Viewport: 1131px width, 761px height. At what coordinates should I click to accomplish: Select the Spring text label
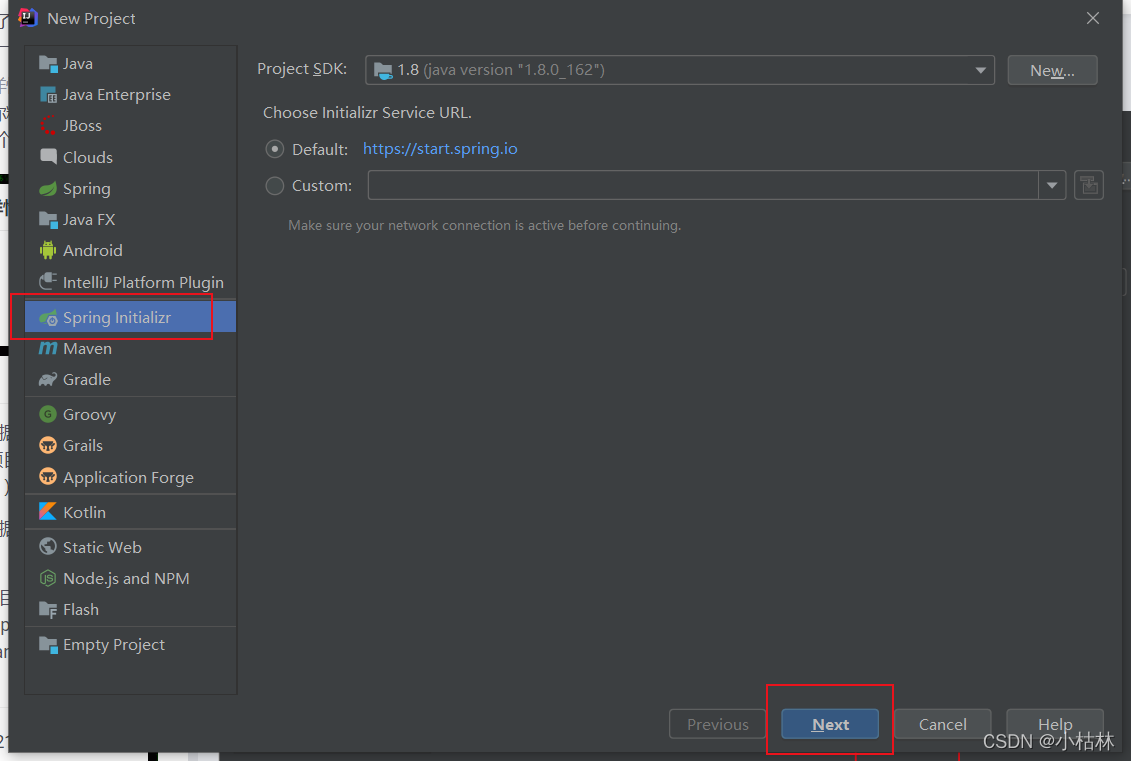click(x=87, y=189)
